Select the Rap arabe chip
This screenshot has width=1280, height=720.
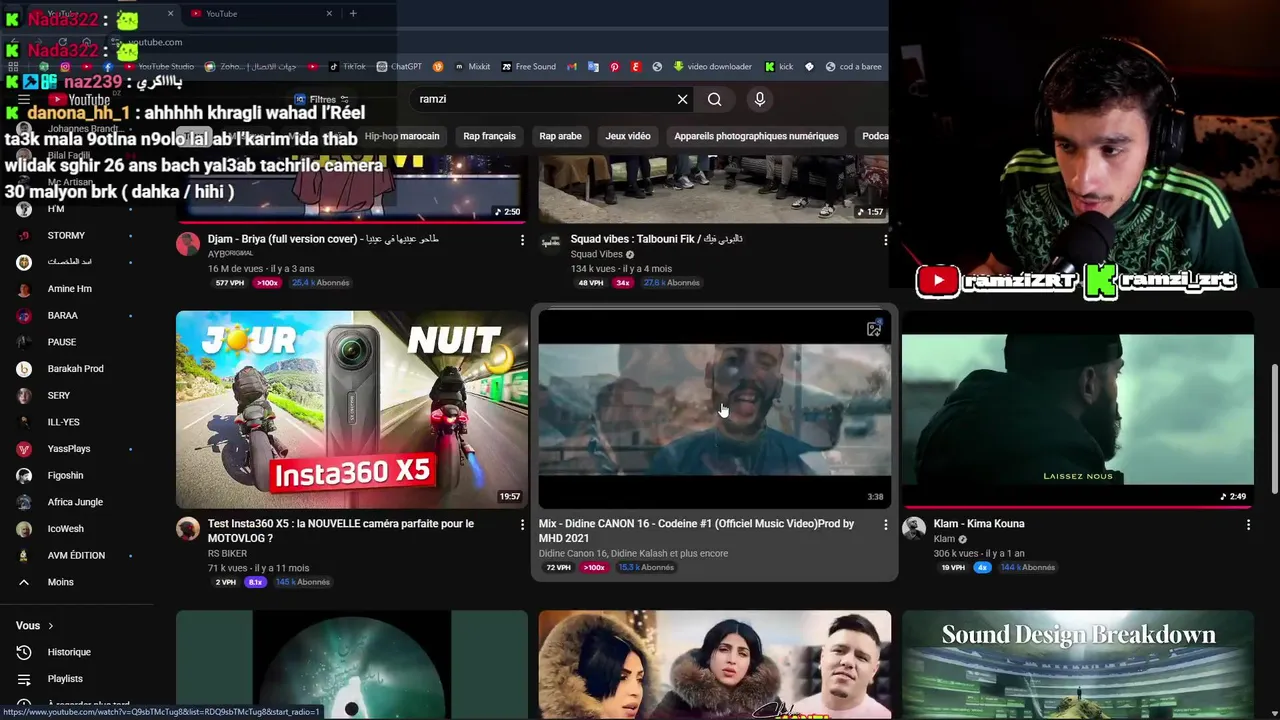click(560, 136)
